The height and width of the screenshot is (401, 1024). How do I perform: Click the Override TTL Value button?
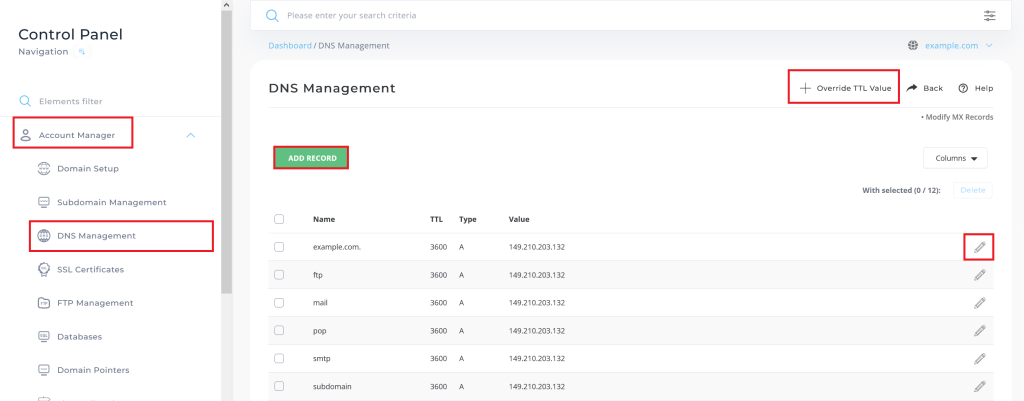pyautogui.click(x=844, y=88)
